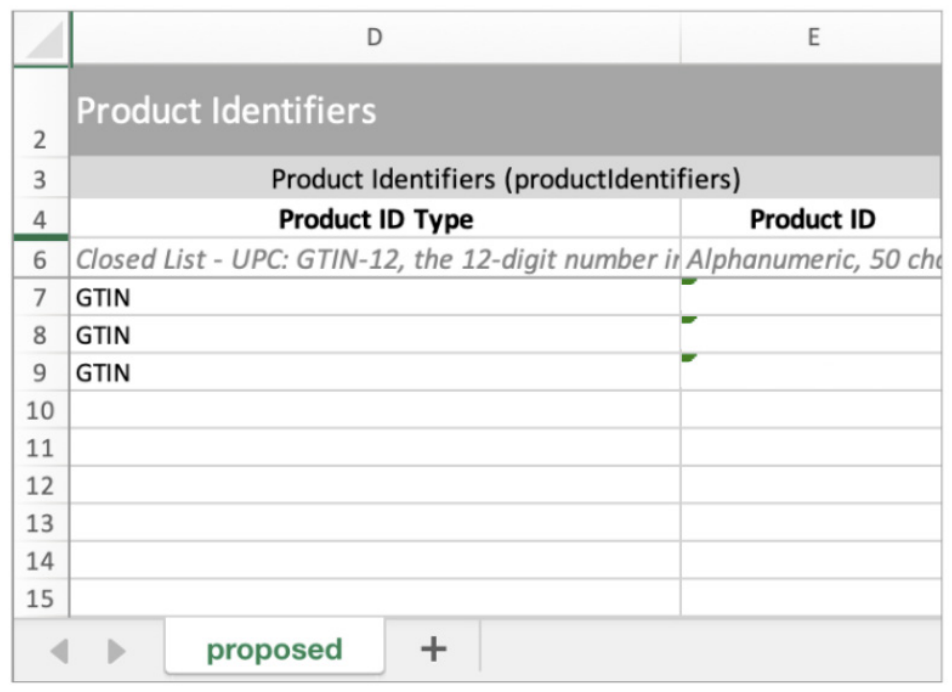The height and width of the screenshot is (692, 952).
Task: Click the Select All corner triangle
Action: tap(46, 41)
